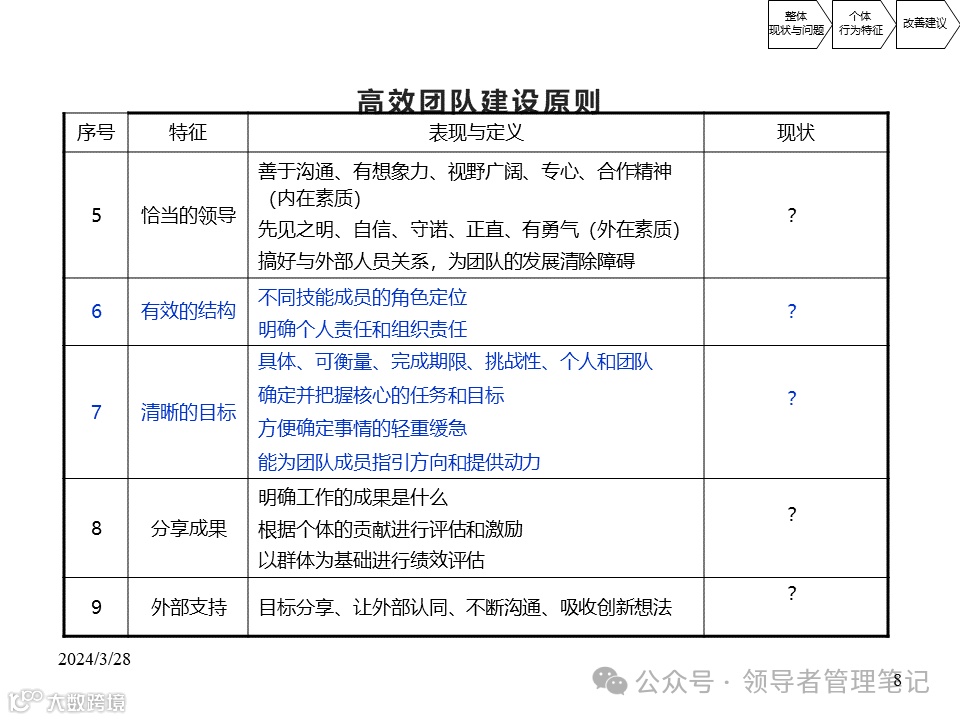Viewport: 960px width, 720px height.
Task: Click the date 2024/3/28
Action: pos(94,659)
